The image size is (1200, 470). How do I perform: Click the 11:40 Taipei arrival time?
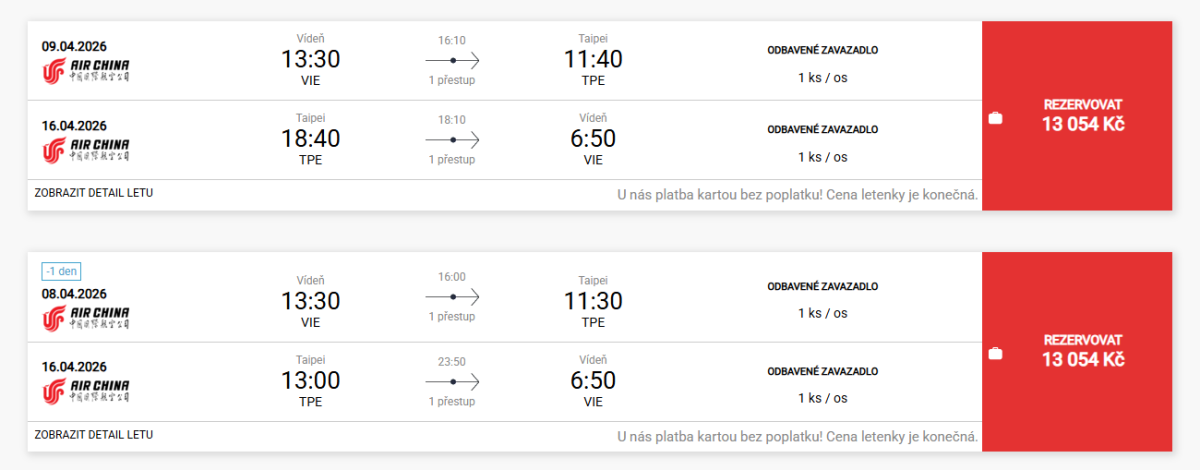(593, 60)
